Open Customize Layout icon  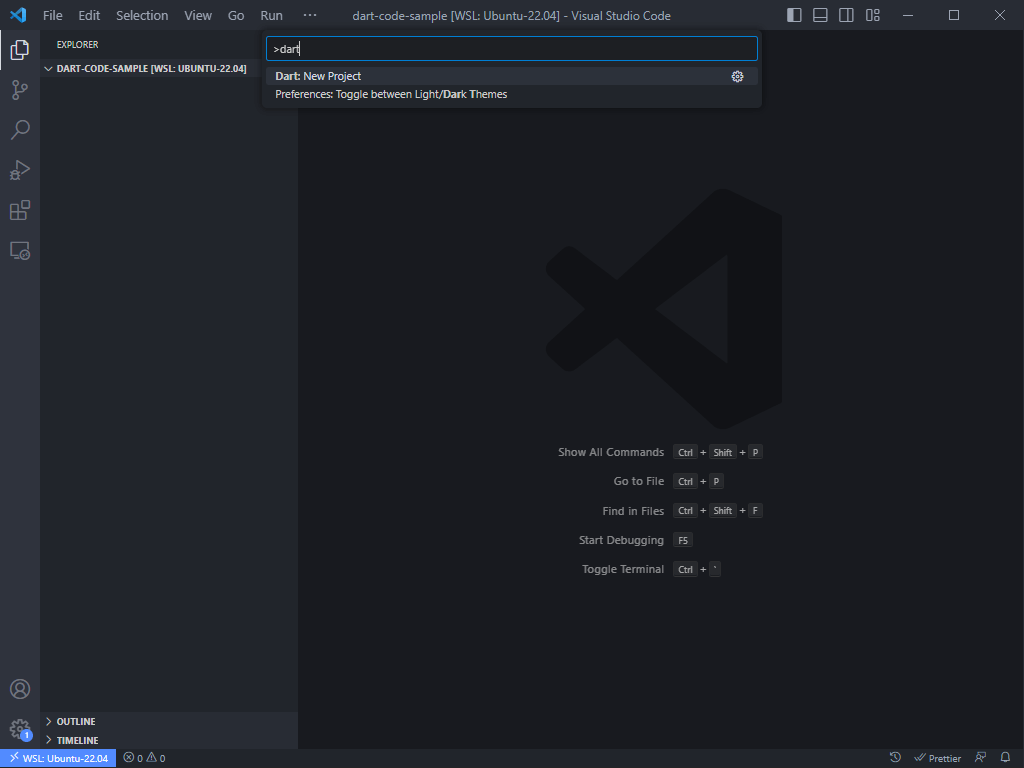tap(872, 15)
